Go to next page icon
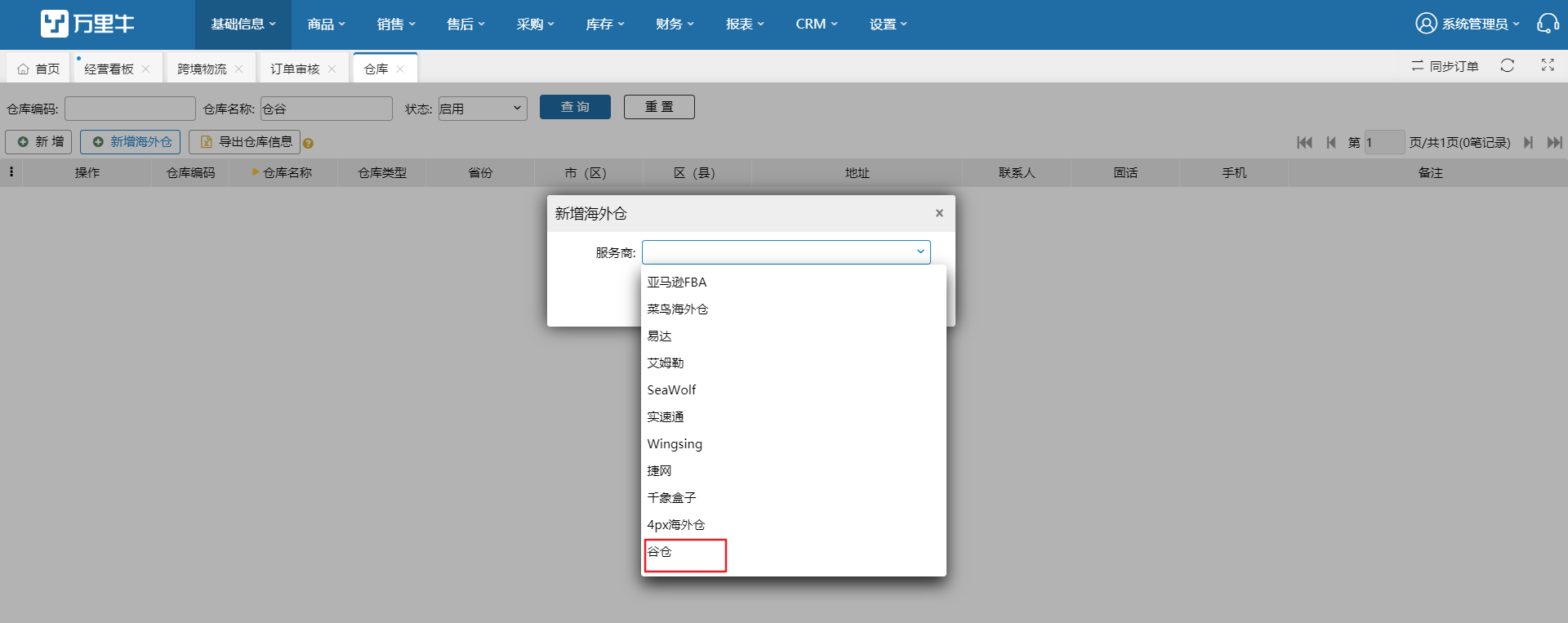1568x623 pixels. point(1528,143)
